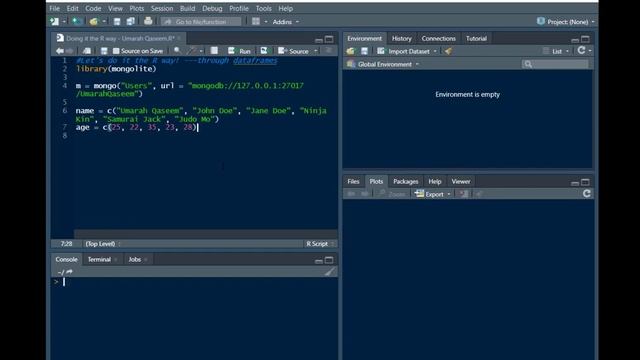Click the Remove current plot icon

point(464,194)
